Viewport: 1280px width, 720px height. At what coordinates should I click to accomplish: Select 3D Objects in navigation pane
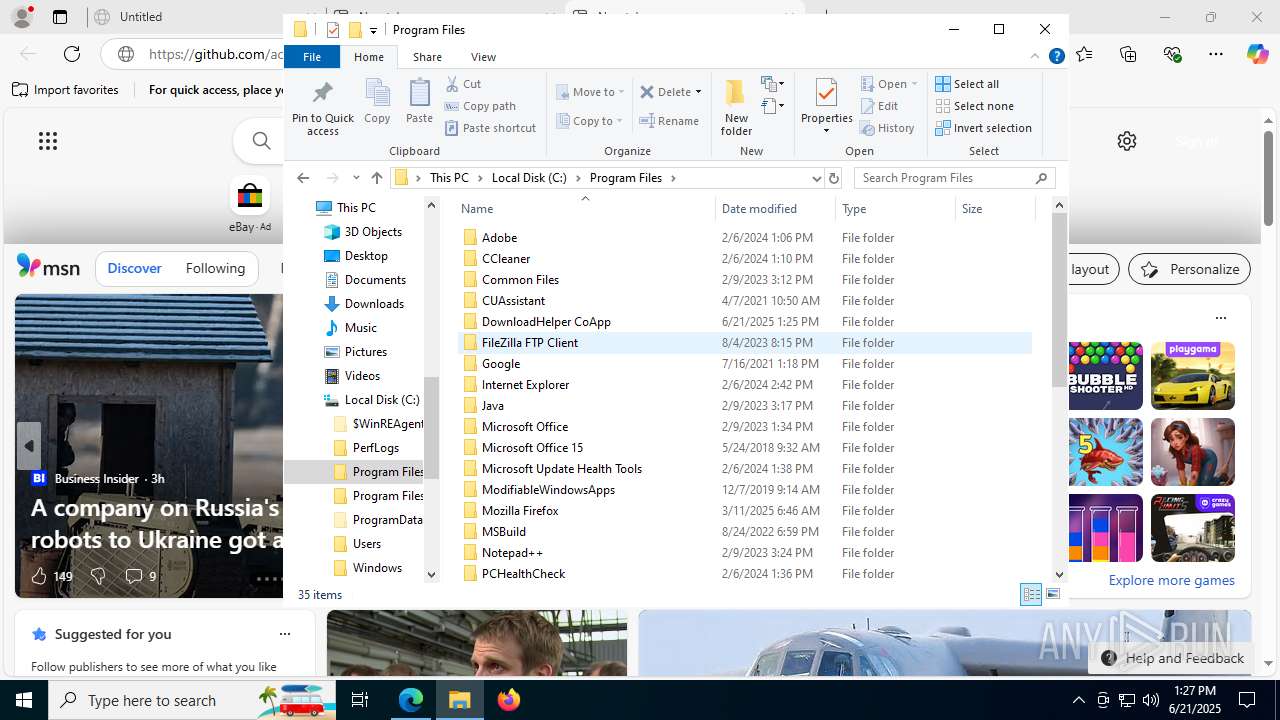(x=363, y=232)
